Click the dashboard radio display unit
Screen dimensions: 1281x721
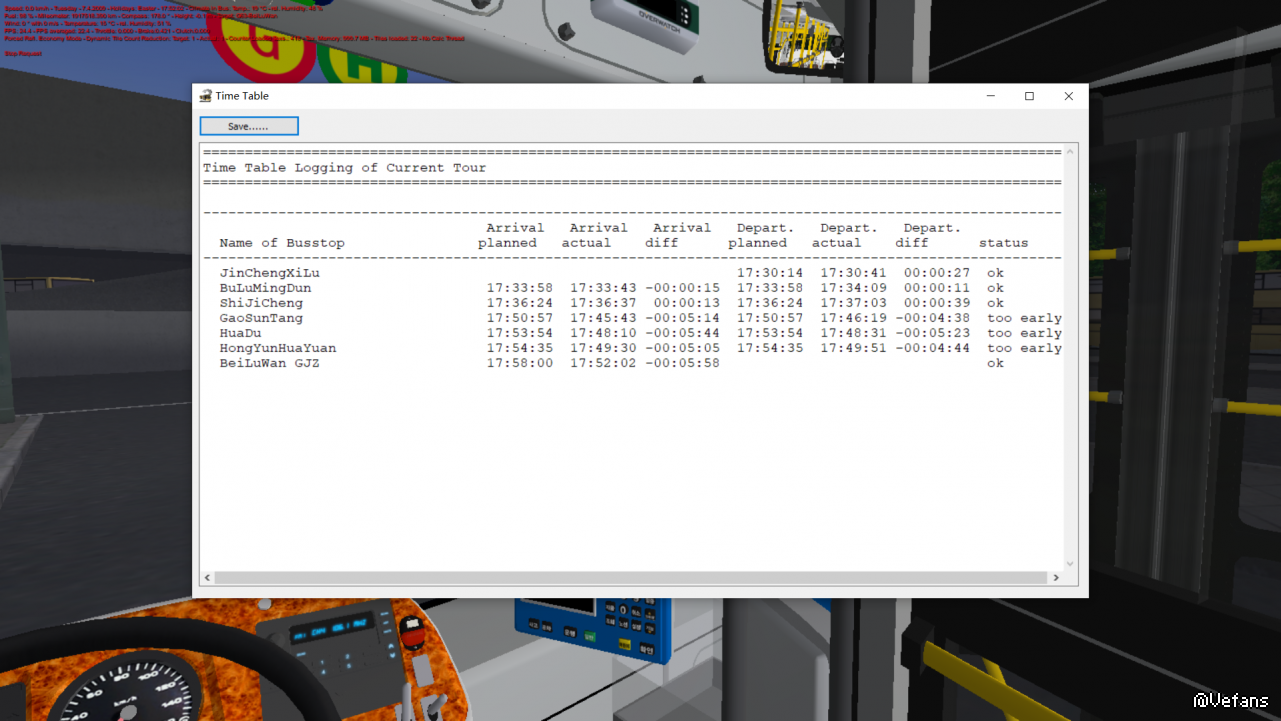(330, 632)
